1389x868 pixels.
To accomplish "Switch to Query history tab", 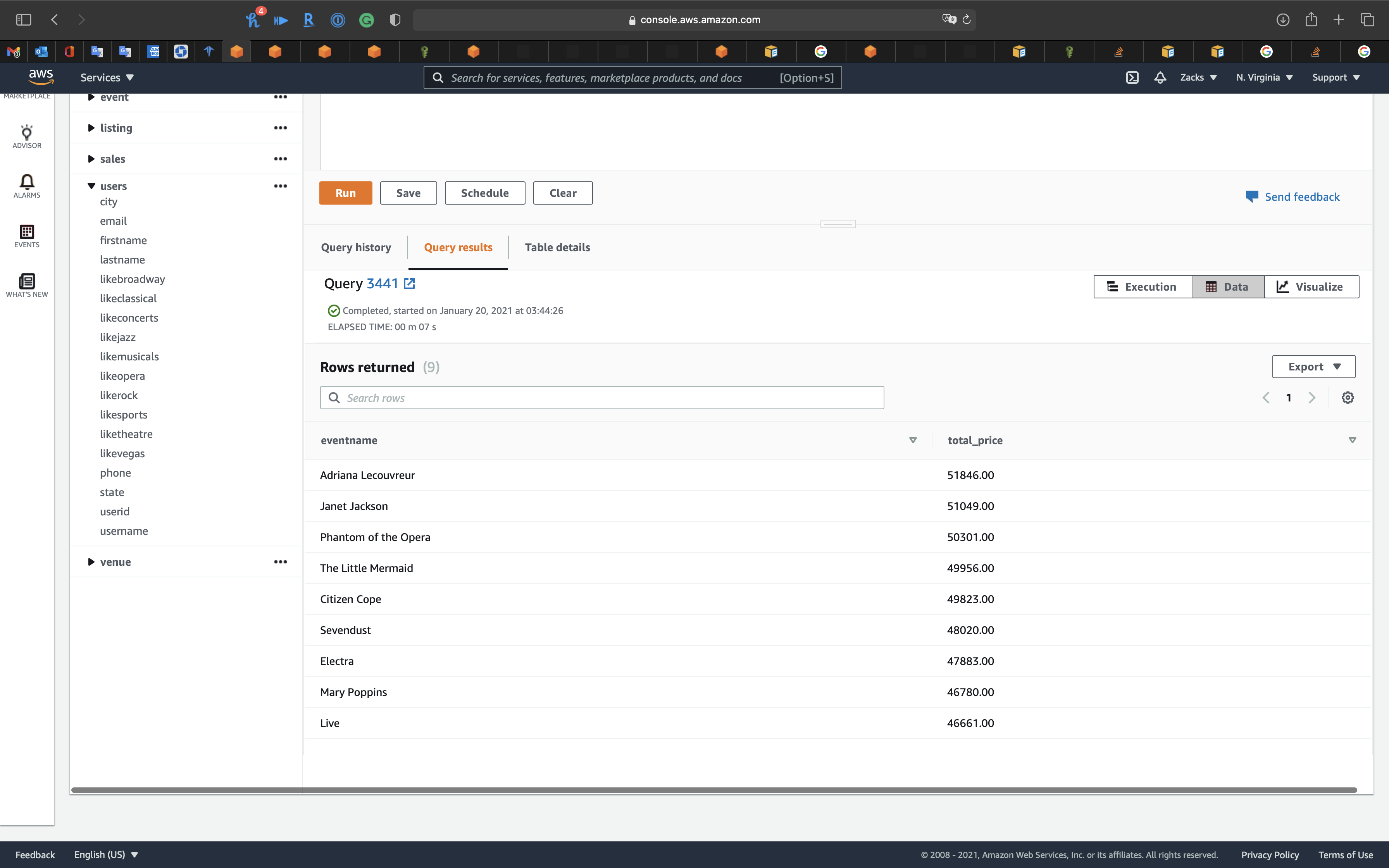I will tap(356, 248).
